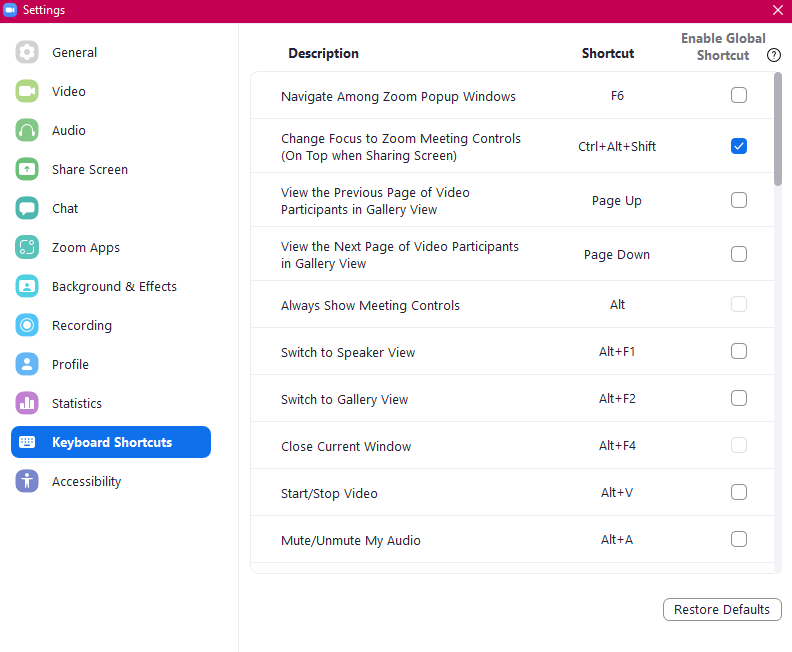792x652 pixels.
Task: Enable global shortcut for Switch to Speaker View
Action: (738, 351)
